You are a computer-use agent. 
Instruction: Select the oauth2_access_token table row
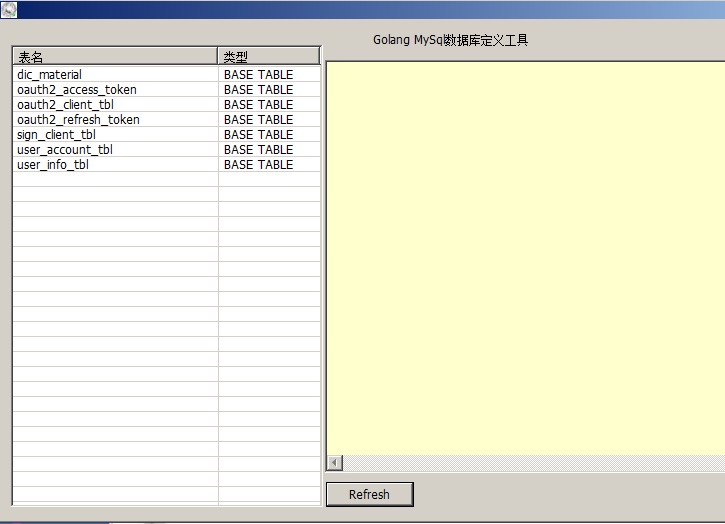[77, 90]
